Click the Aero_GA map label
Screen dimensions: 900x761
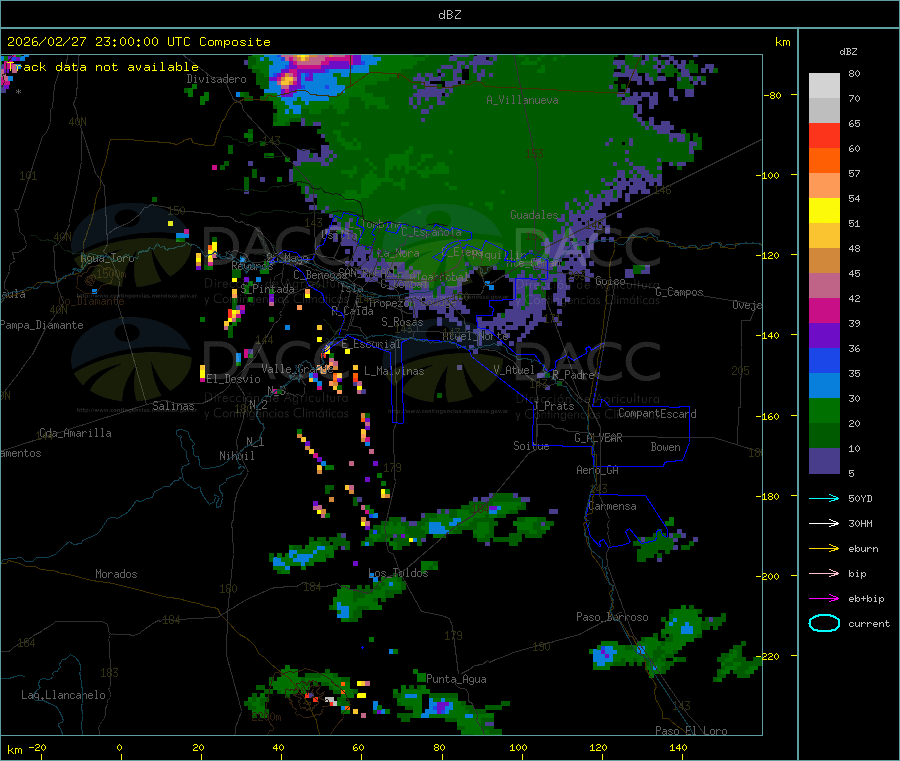click(598, 470)
